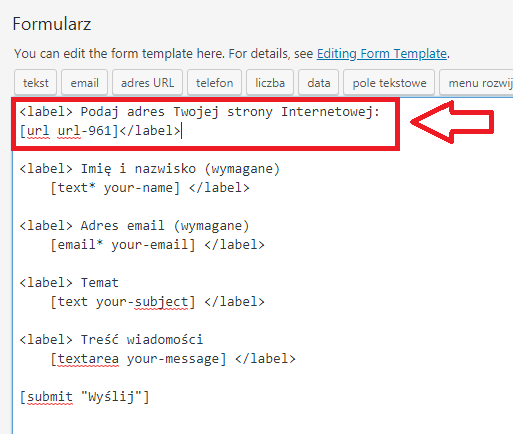Viewport: 513px width, 434px height.
Task: Click on the [url url-961] shortcode text
Action: [x=69, y=131]
